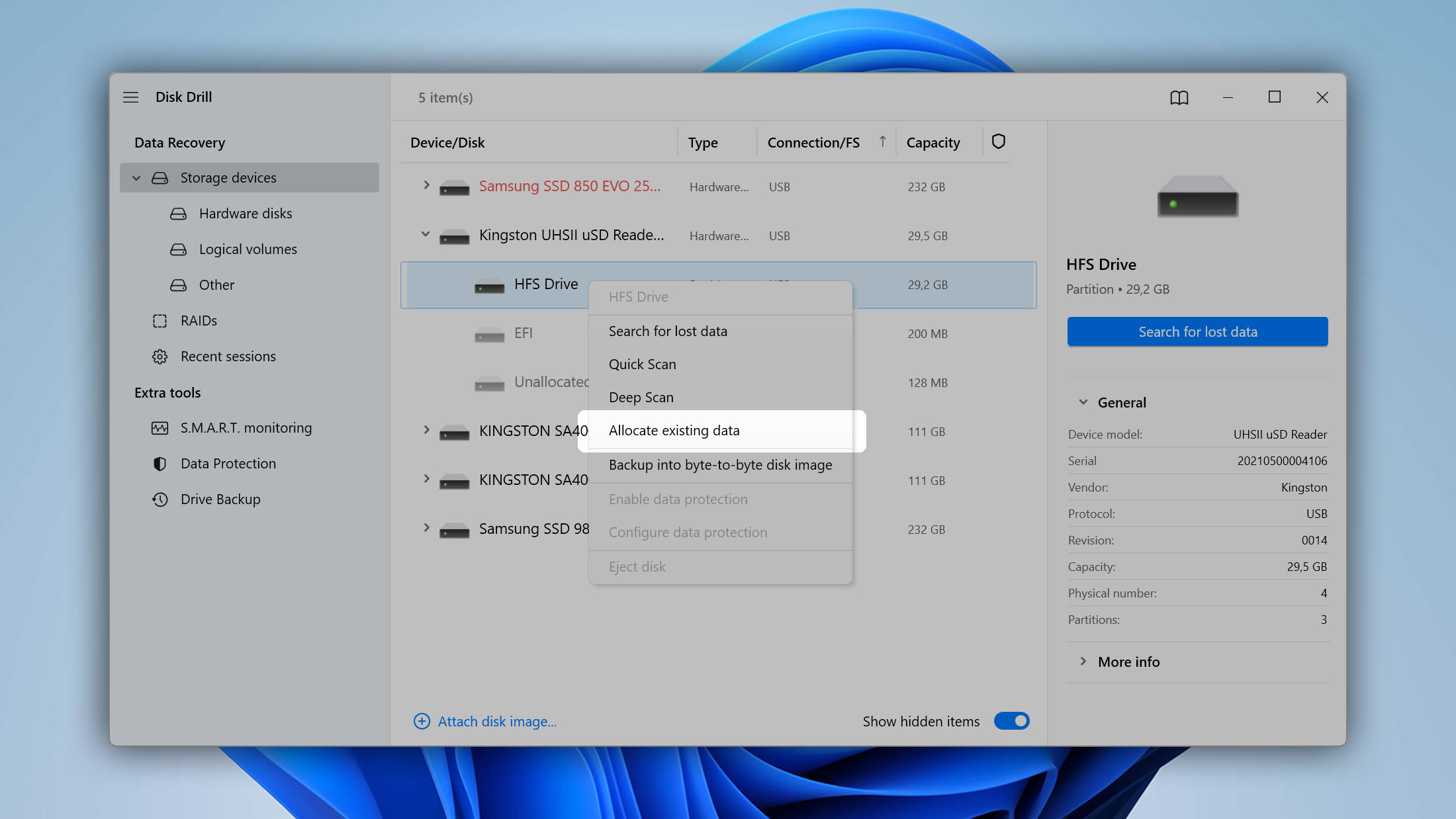This screenshot has height=819, width=1456.
Task: Click the serial number 20210500004106
Action: (1282, 461)
